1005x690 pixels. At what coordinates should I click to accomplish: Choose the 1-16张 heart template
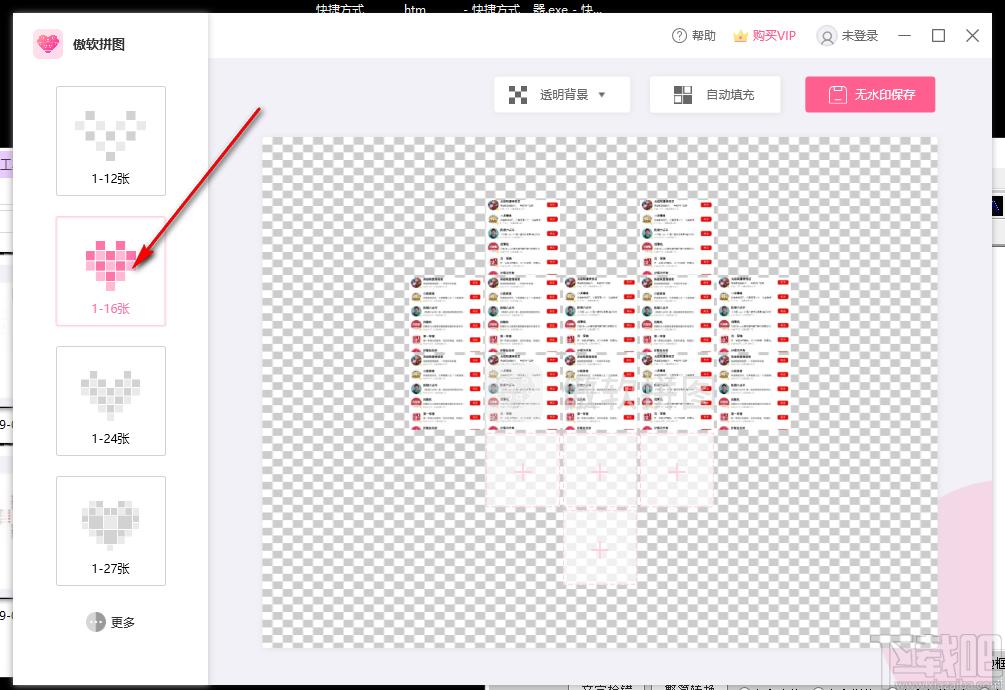pos(111,271)
